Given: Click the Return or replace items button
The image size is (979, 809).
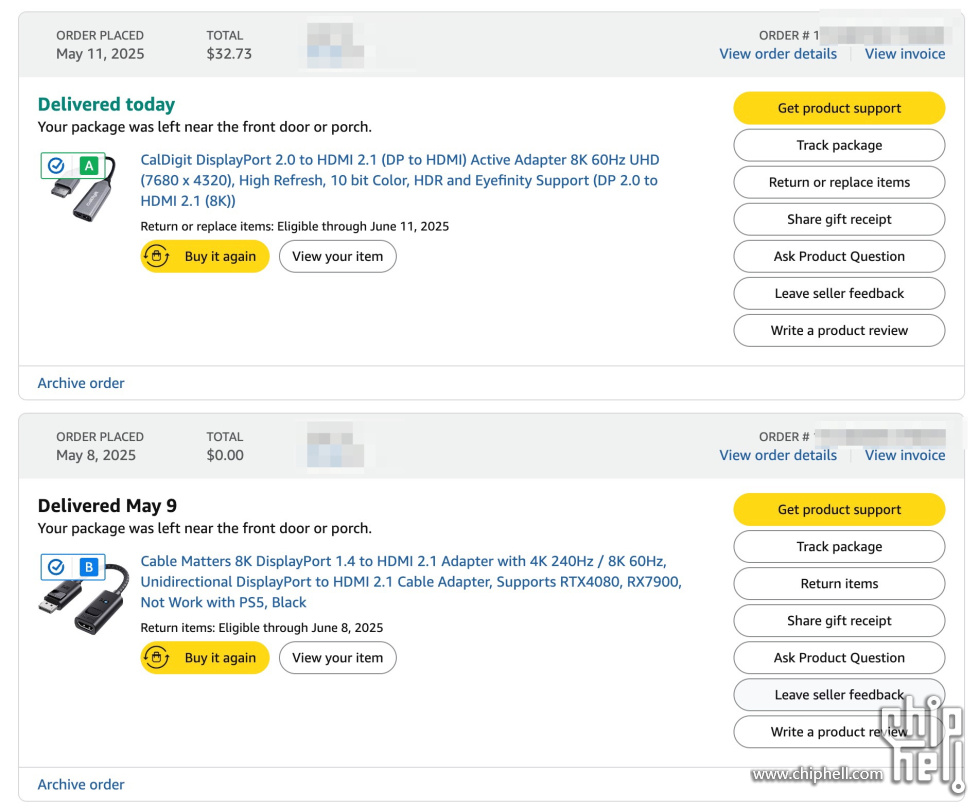Looking at the screenshot, I should [839, 182].
